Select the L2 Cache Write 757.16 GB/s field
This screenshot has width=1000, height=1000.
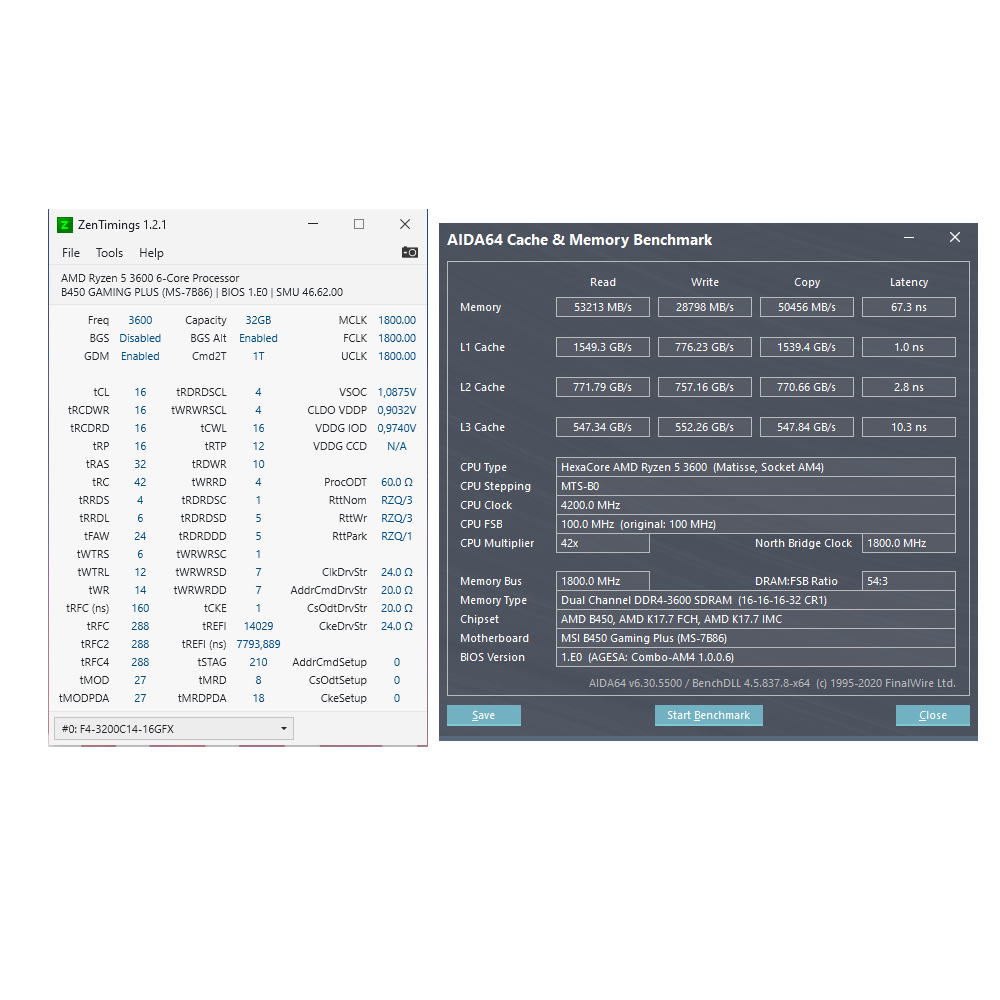click(705, 387)
